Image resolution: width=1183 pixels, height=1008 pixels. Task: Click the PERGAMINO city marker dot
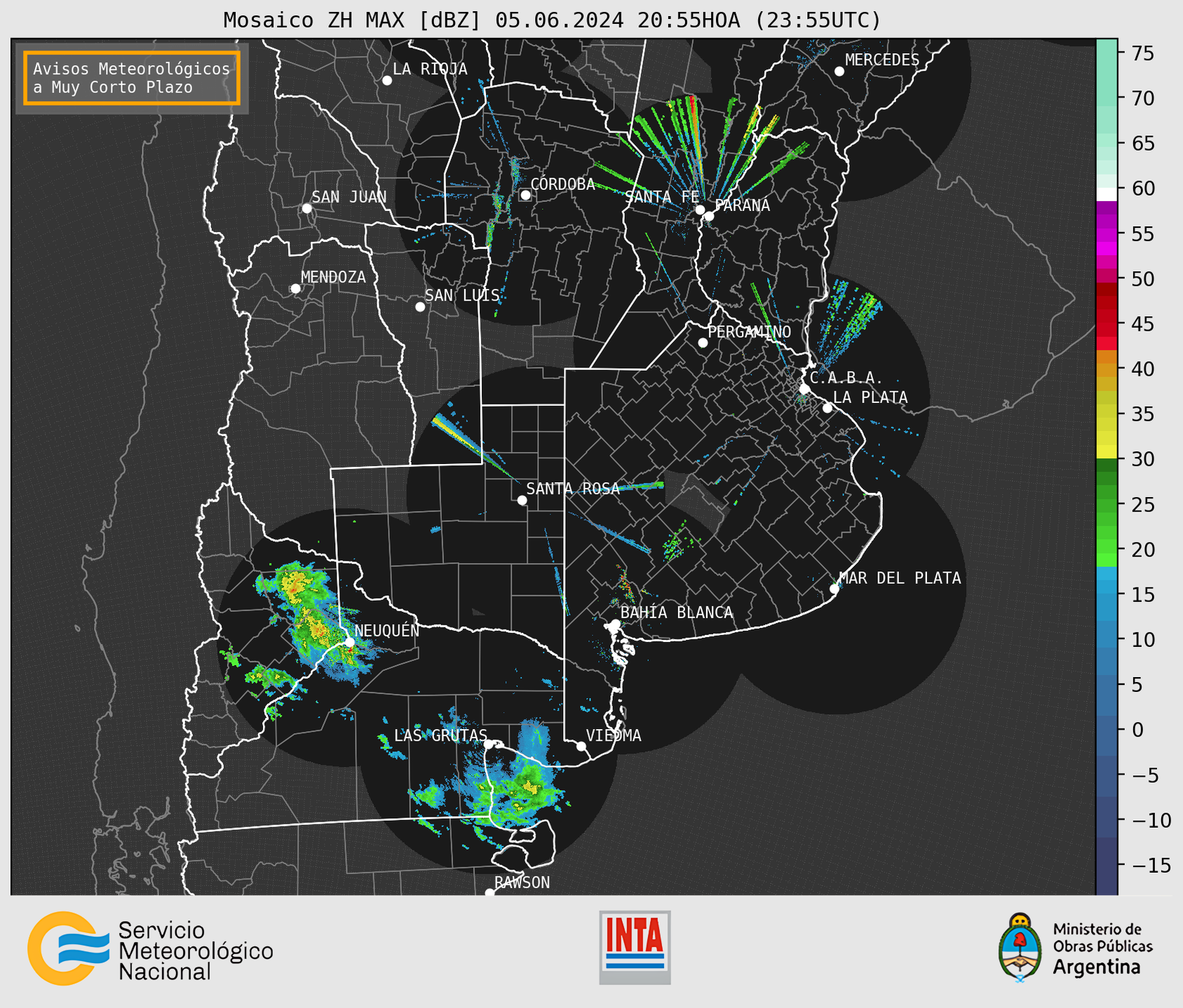tap(703, 343)
